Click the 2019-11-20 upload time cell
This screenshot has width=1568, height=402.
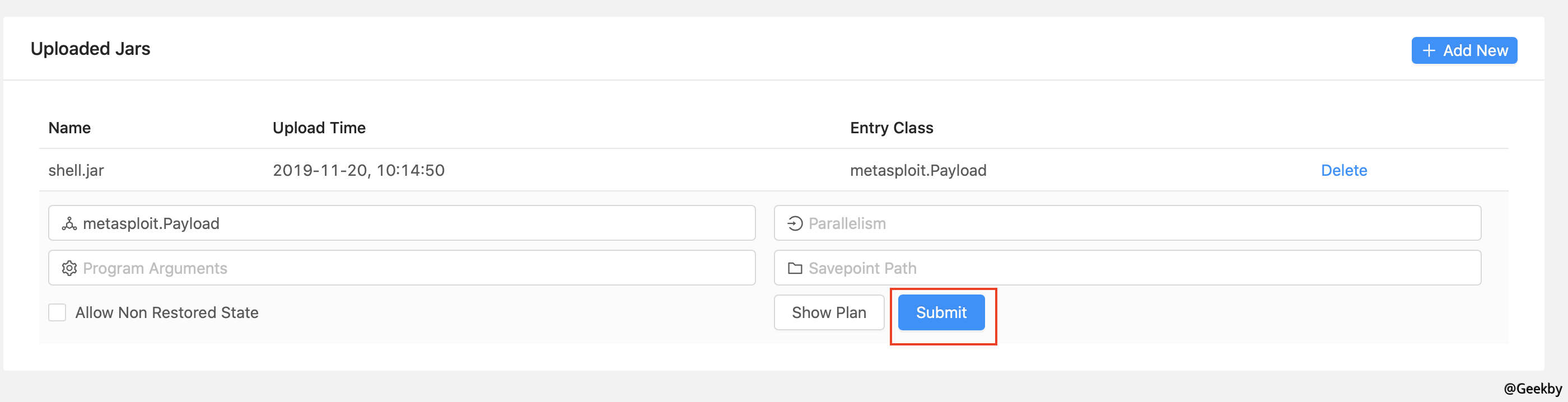tap(358, 170)
